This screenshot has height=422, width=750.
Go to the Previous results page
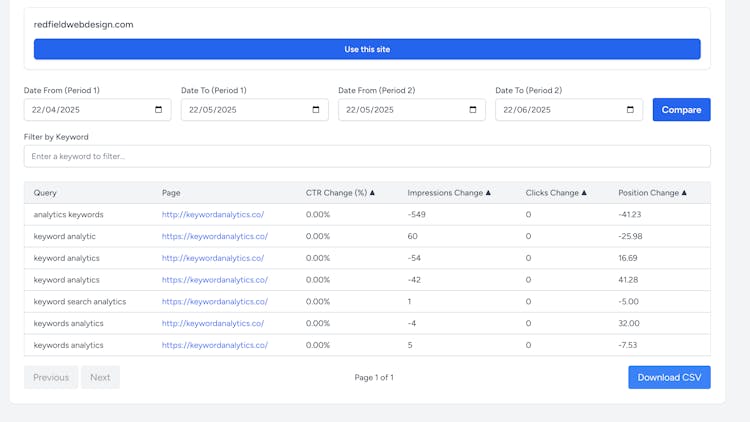tap(51, 377)
